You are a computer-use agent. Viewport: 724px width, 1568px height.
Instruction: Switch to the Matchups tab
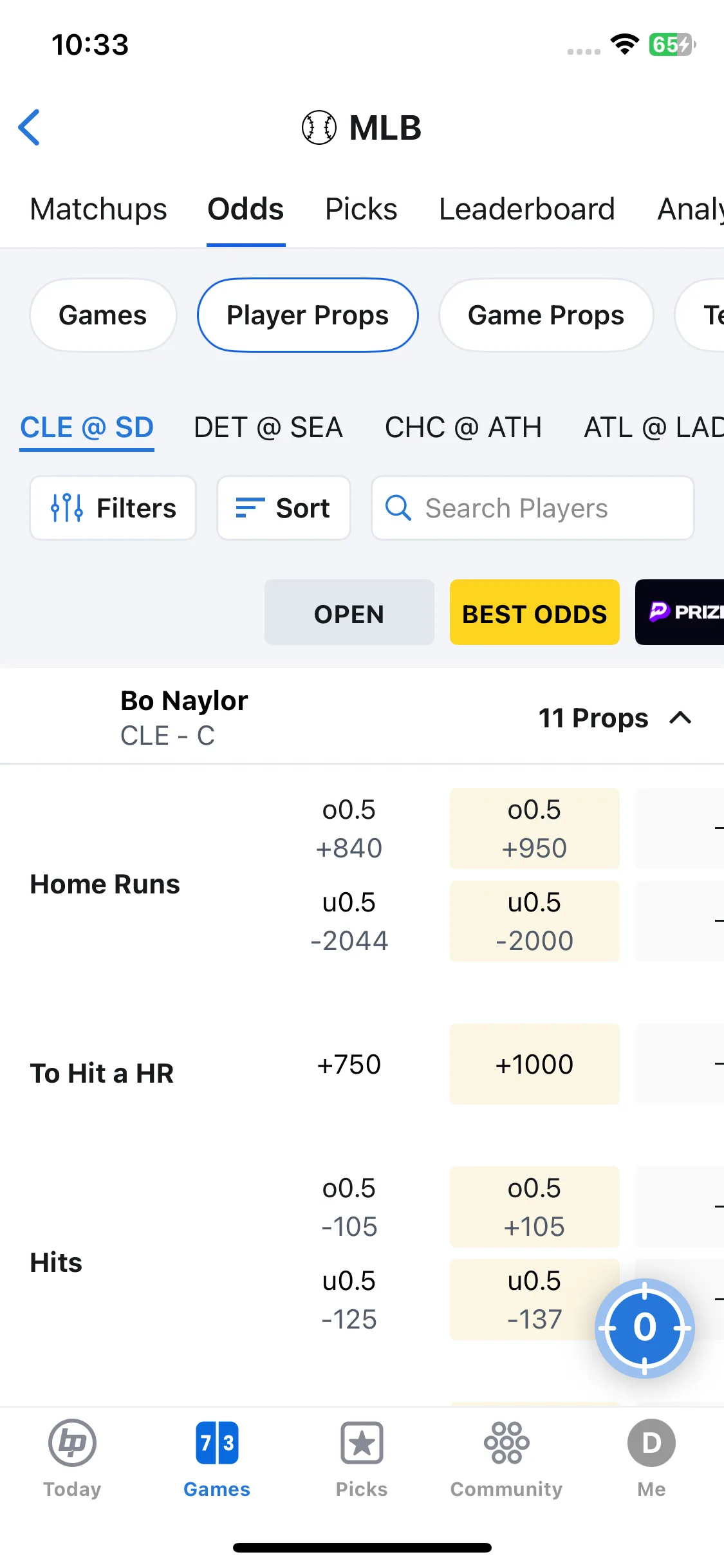point(98,209)
